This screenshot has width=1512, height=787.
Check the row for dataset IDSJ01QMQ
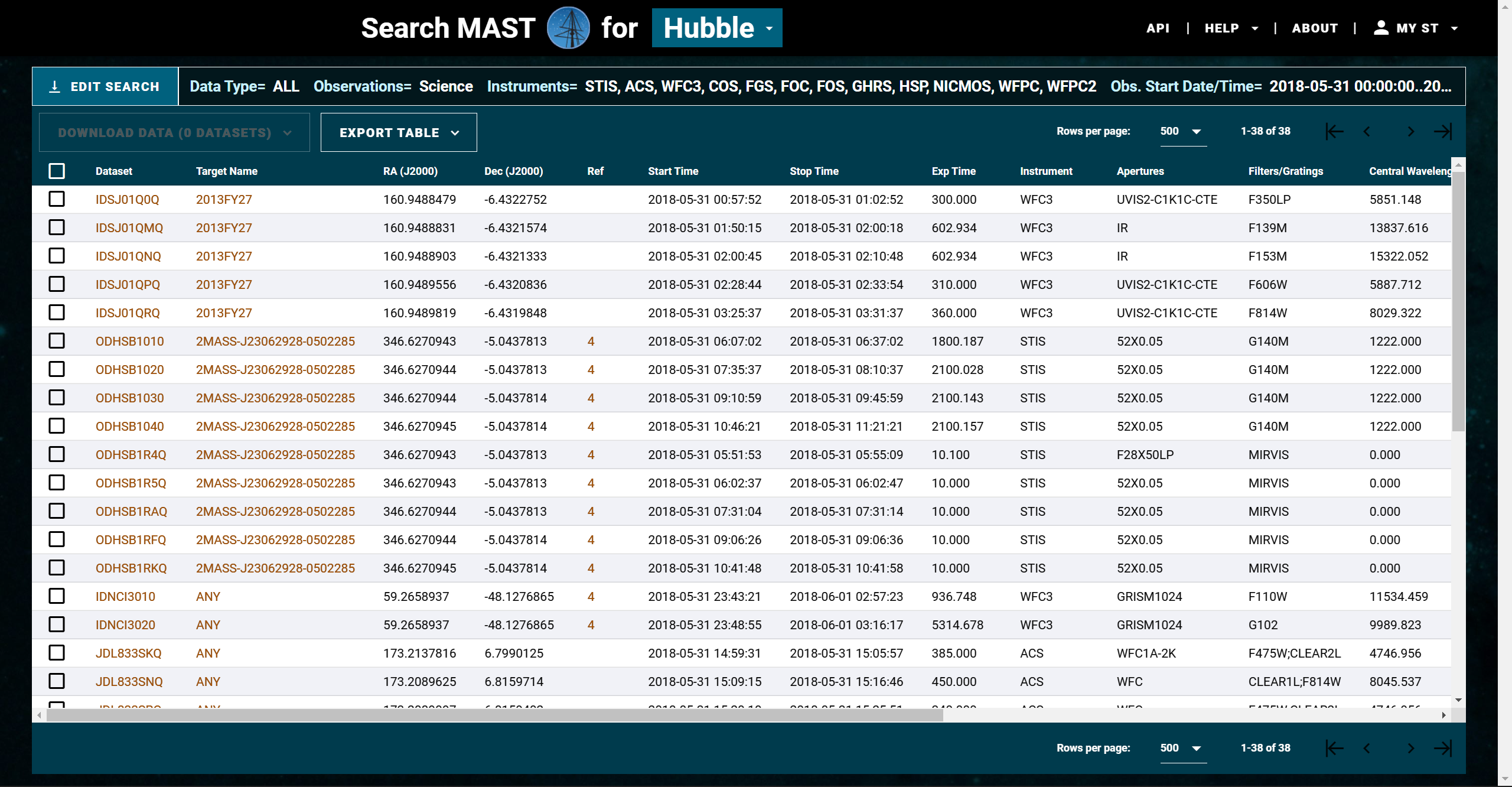click(x=57, y=227)
